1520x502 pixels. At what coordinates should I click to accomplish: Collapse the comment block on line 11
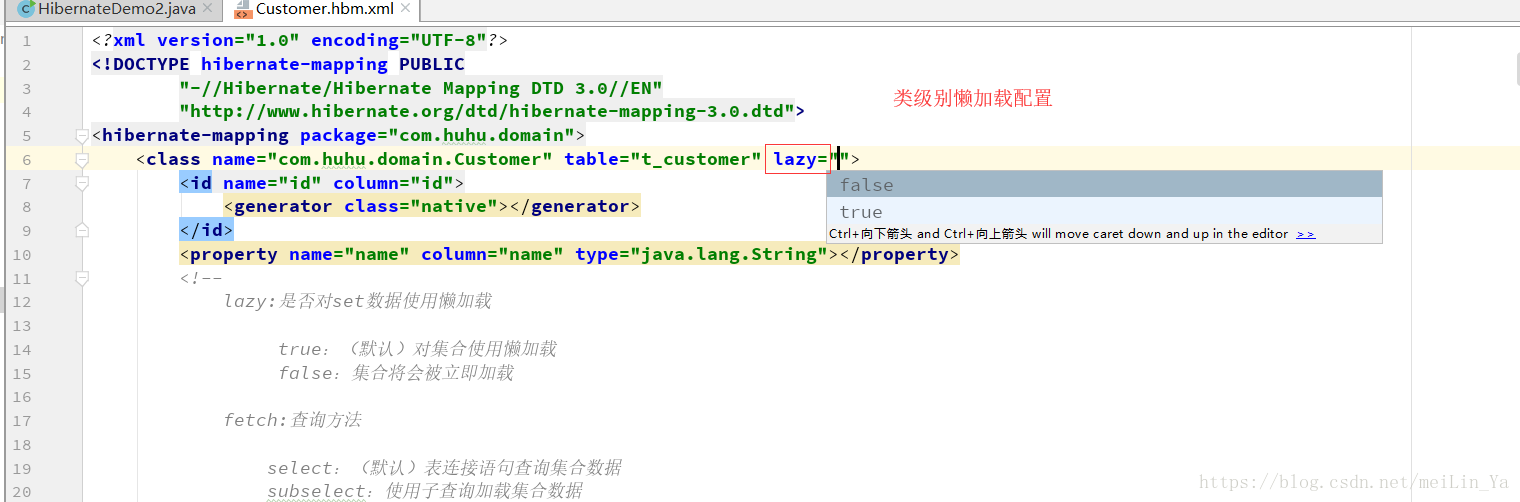[82, 278]
